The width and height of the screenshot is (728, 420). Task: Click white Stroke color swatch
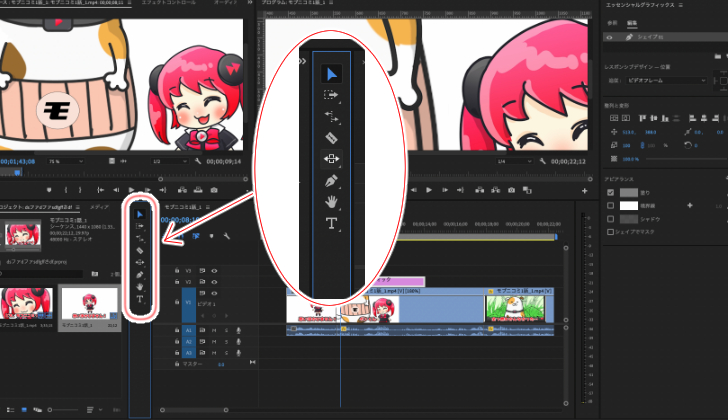click(629, 206)
